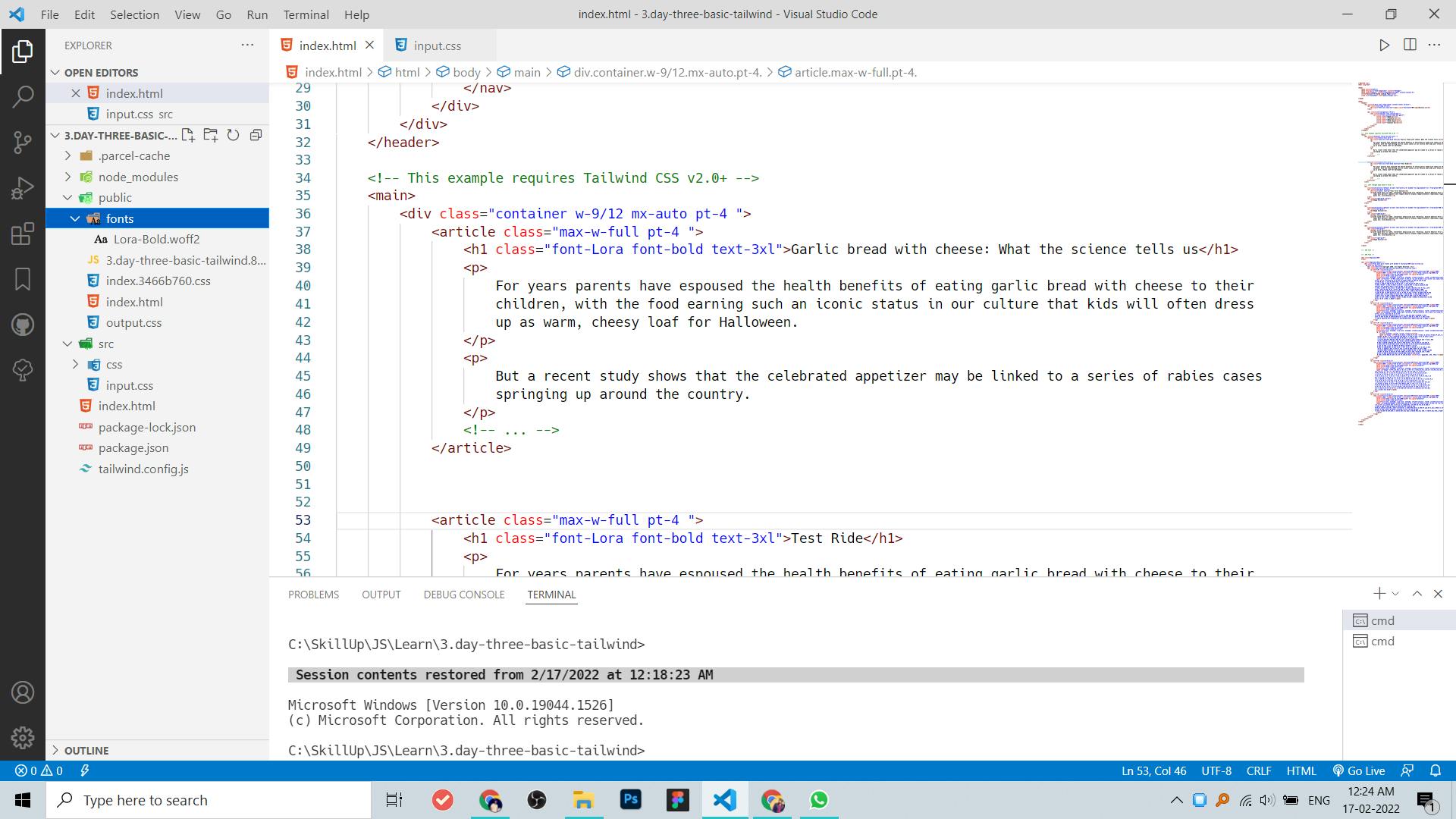Change CRLF end of line sequence
This screenshot has width=1456, height=819.
[1259, 770]
